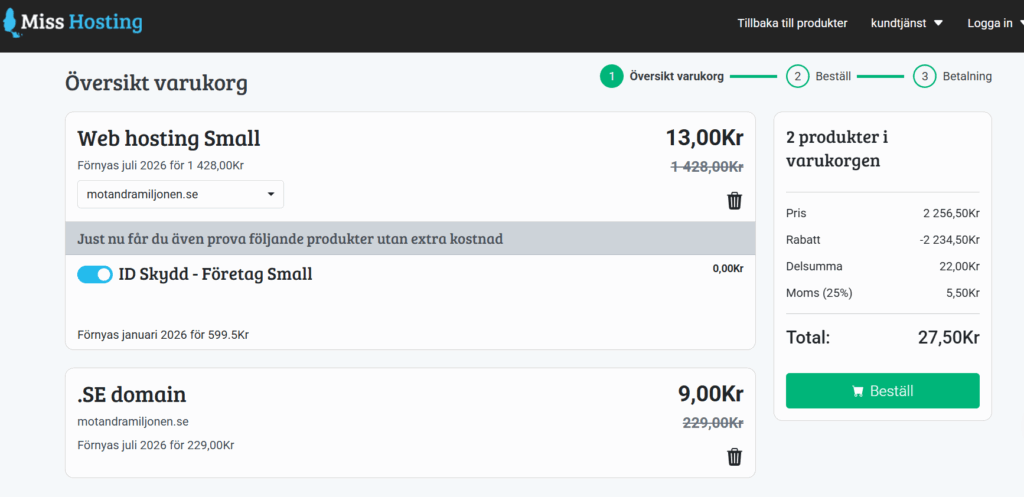
Task: Click the Web hosting Small title
Action: pos(168,138)
